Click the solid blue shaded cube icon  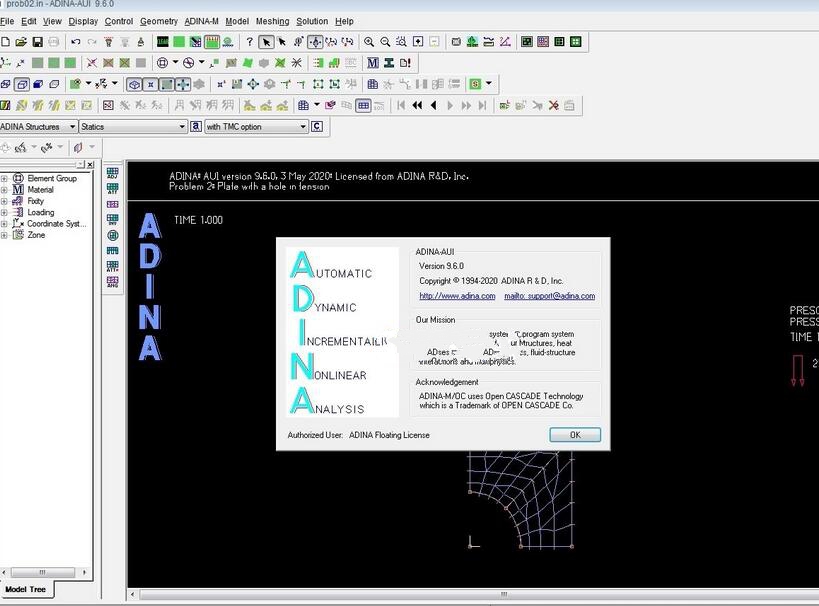[38, 84]
